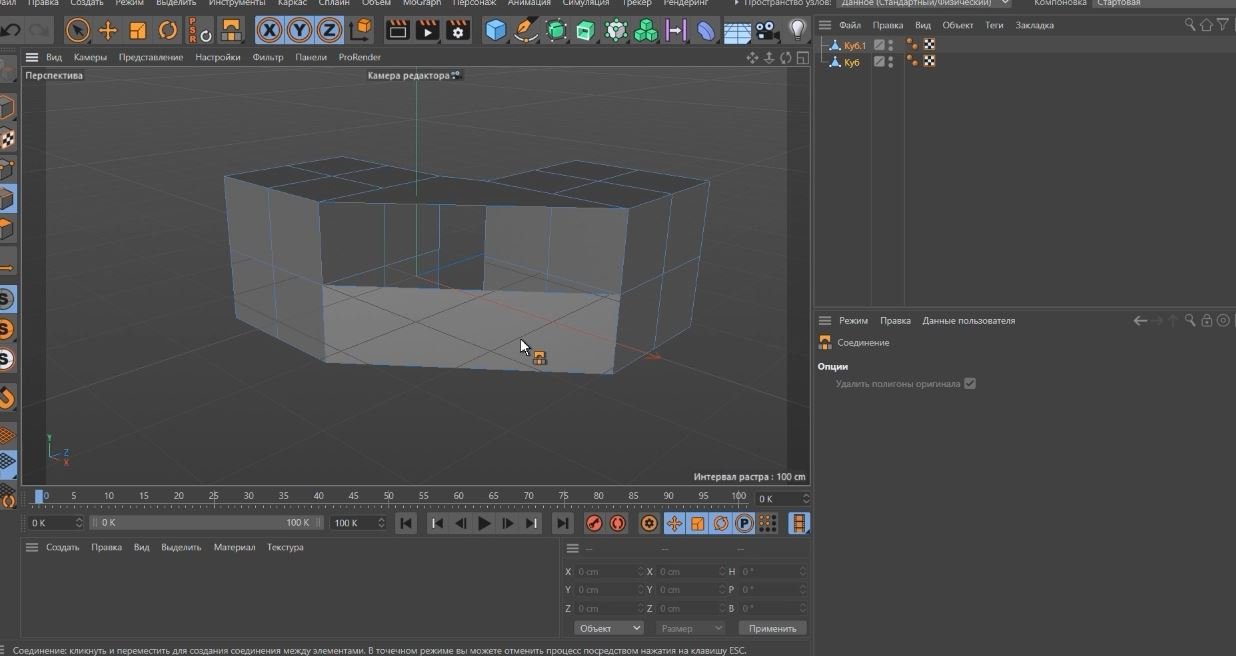The height and width of the screenshot is (656, 1236).
Task: Open the MoGraph Cloner icon
Action: 616,31
